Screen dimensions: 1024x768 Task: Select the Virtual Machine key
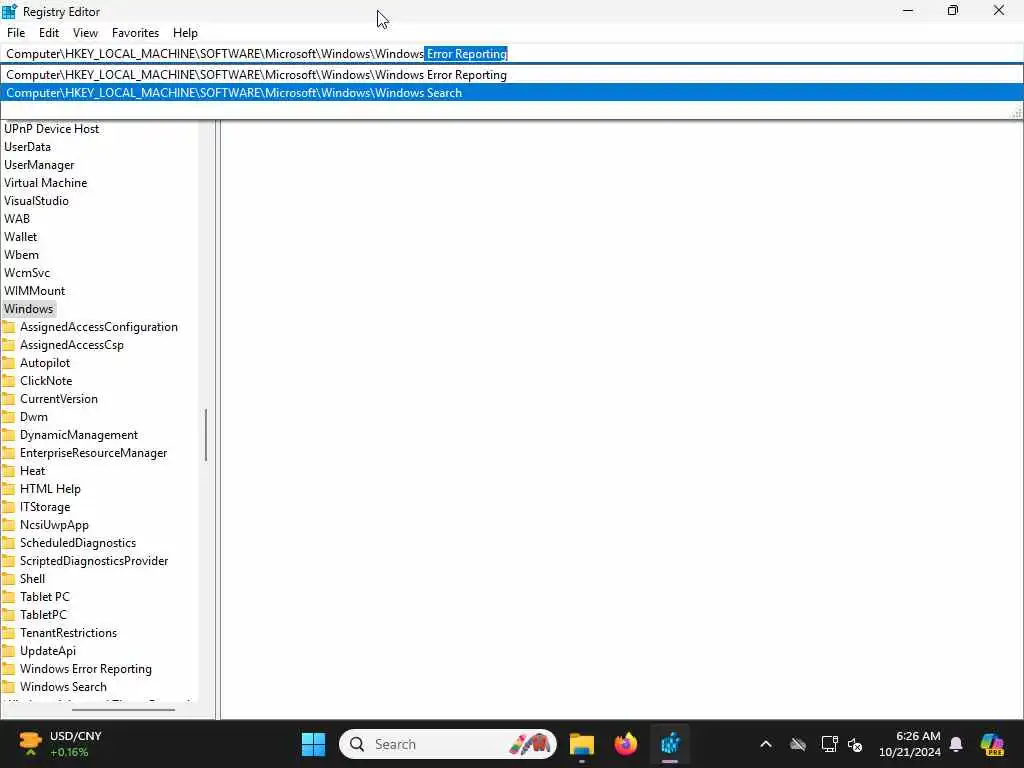[x=46, y=183]
